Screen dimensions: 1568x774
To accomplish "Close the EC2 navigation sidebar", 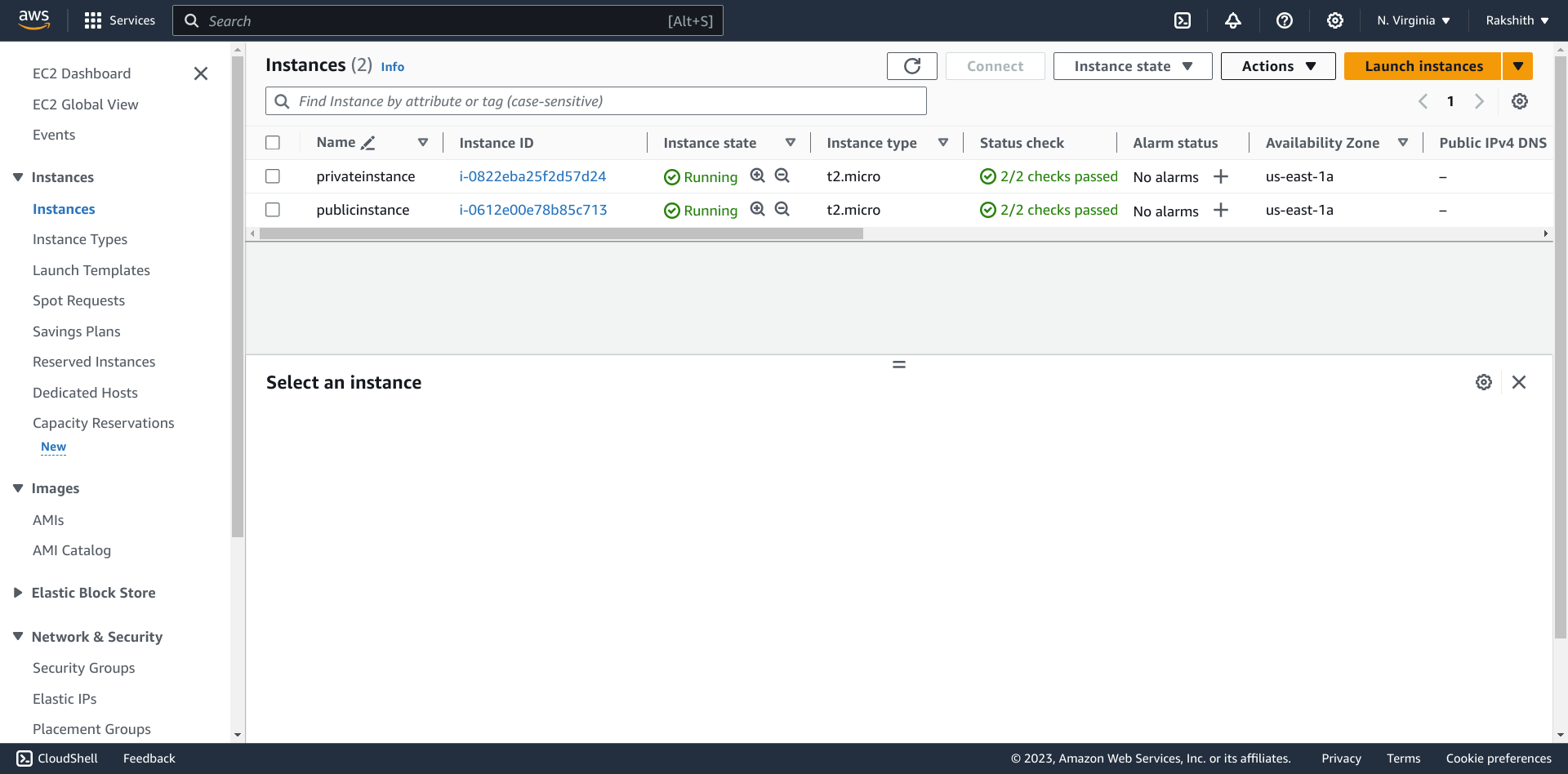I will tap(201, 73).
